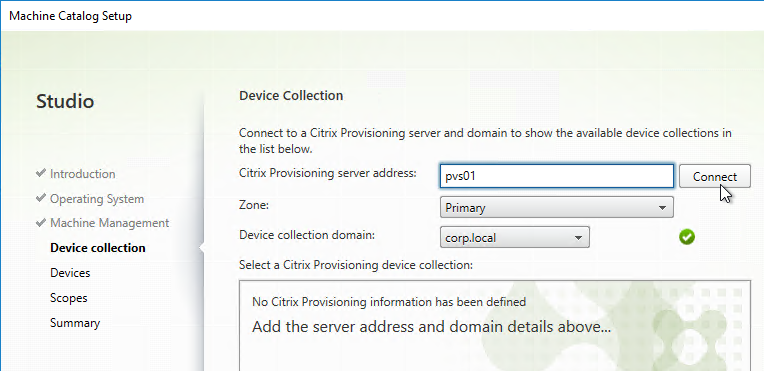
Task: Open the Zone dropdown showing Primary
Action: pyautogui.click(x=556, y=208)
